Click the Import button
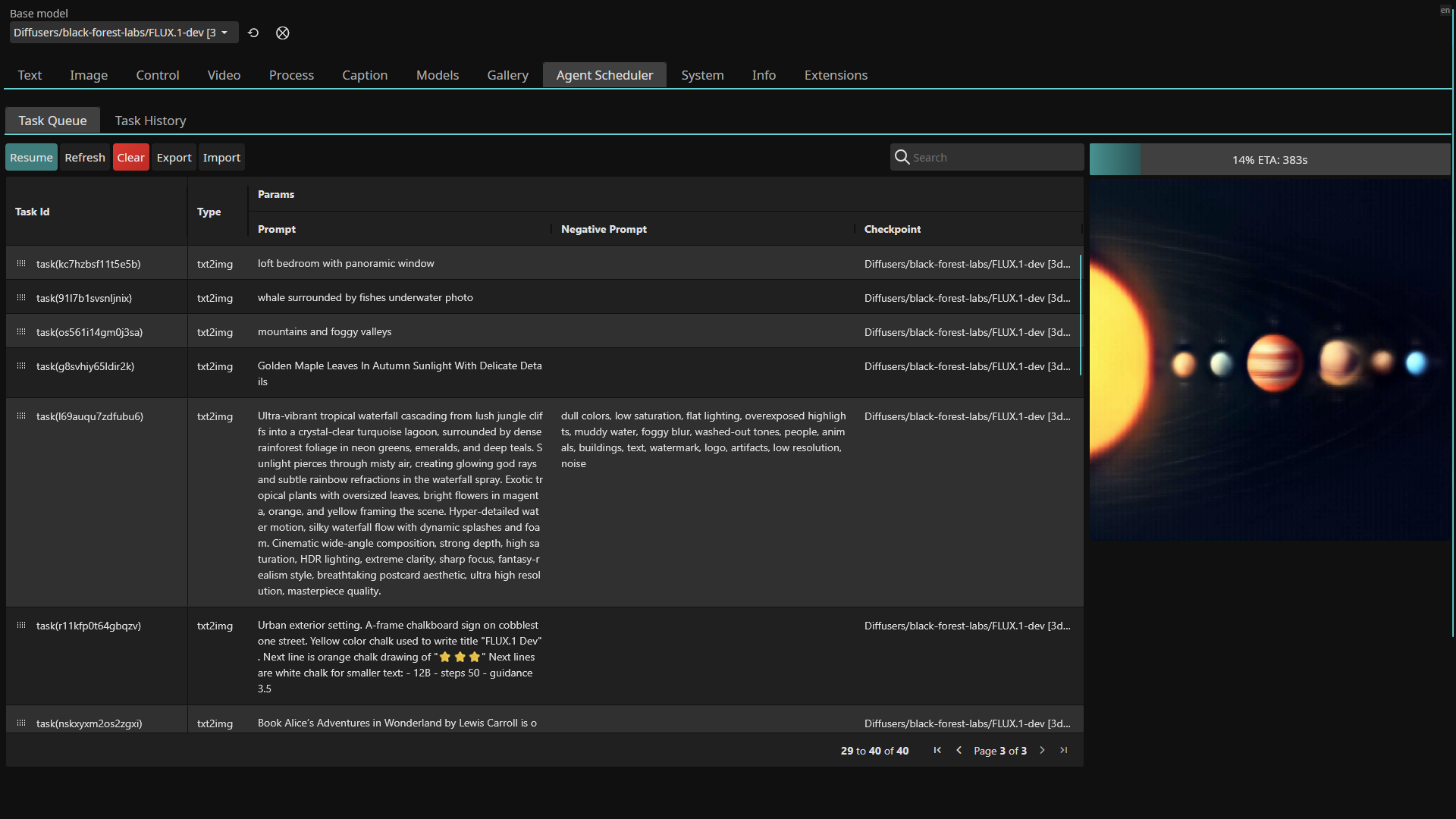Screen dimensions: 1456x819 point(221,158)
